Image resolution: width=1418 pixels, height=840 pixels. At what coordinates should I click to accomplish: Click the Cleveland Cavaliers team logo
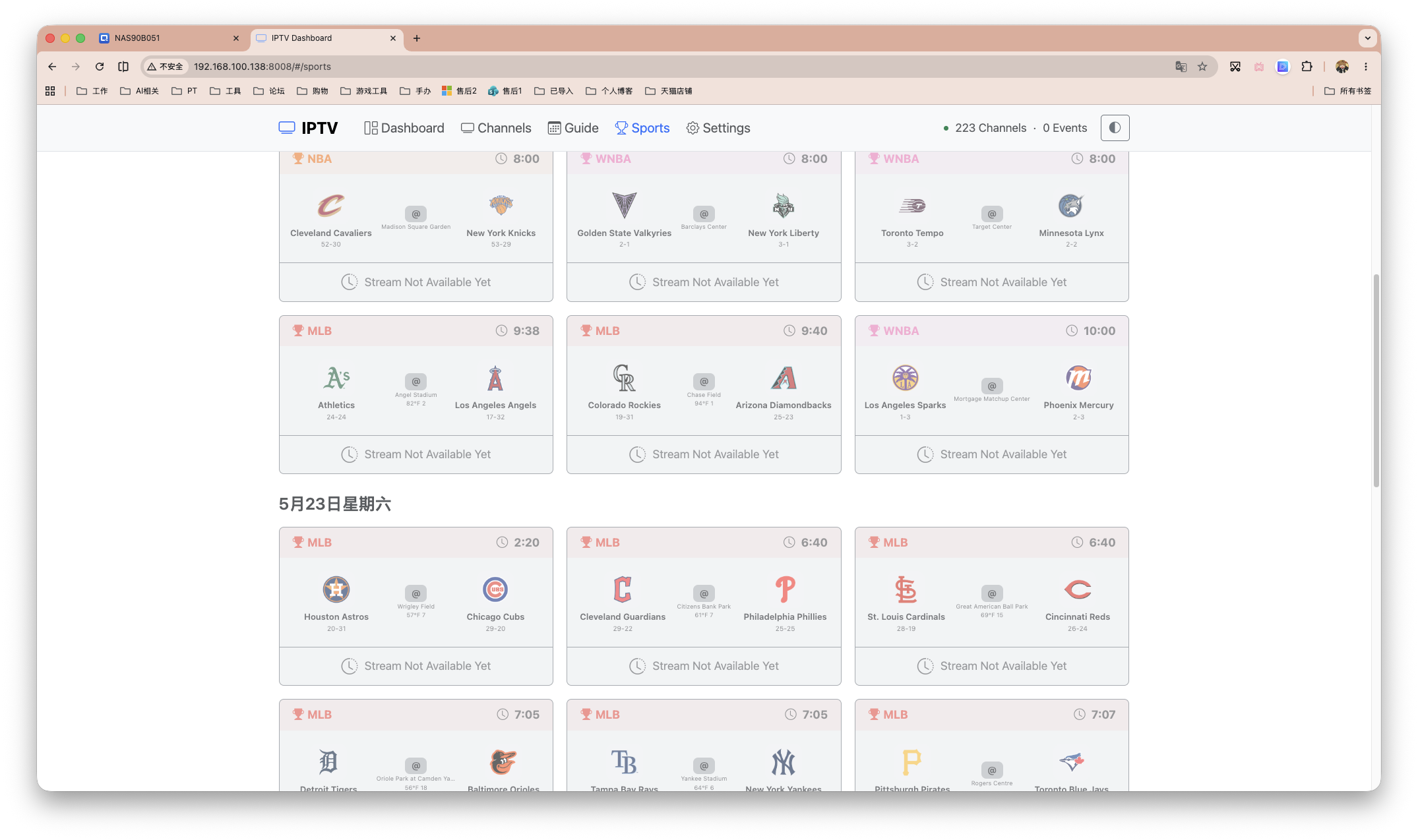coord(331,206)
